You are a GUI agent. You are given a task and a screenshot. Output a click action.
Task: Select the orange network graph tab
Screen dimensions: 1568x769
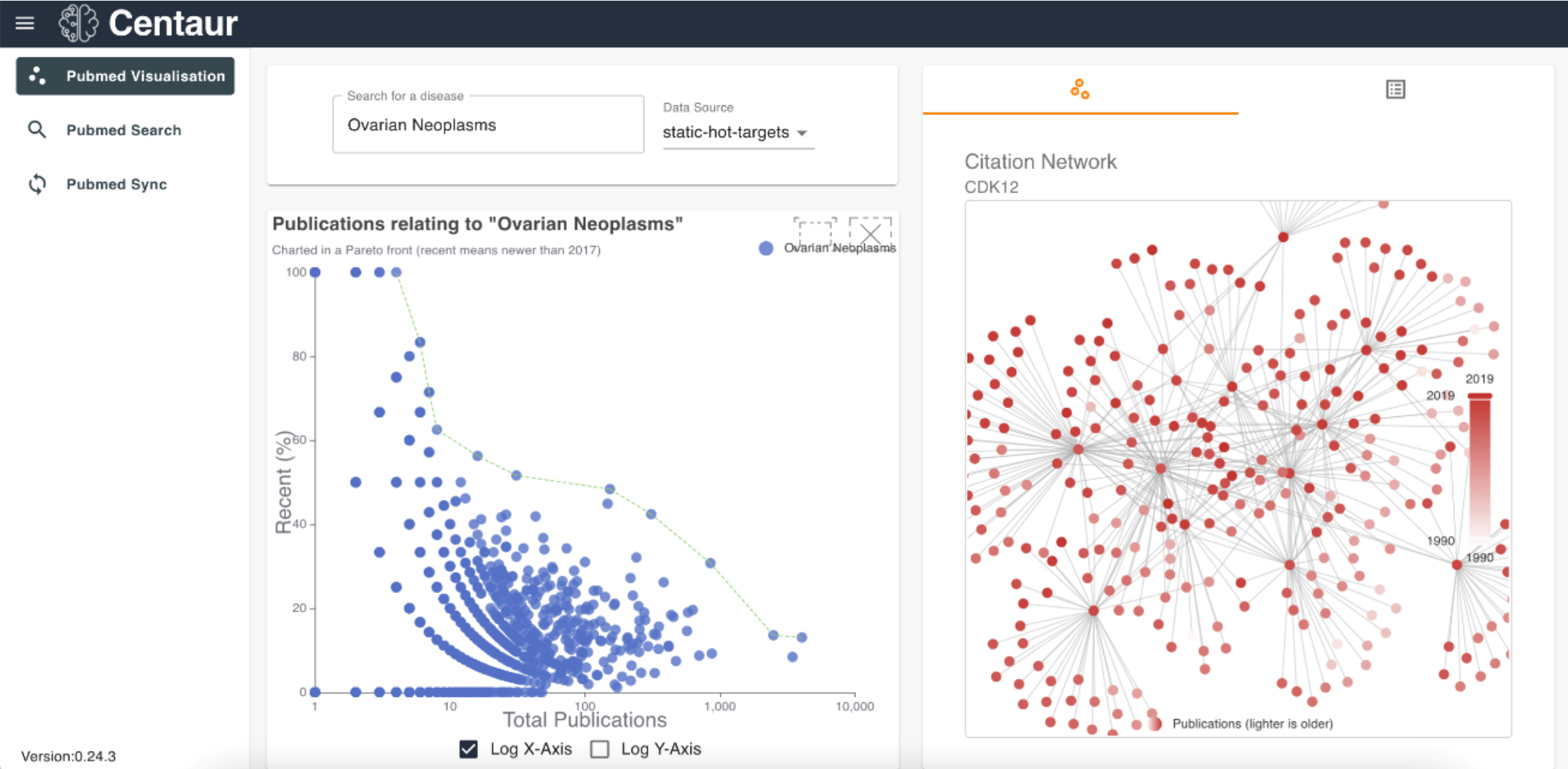coord(1080,89)
